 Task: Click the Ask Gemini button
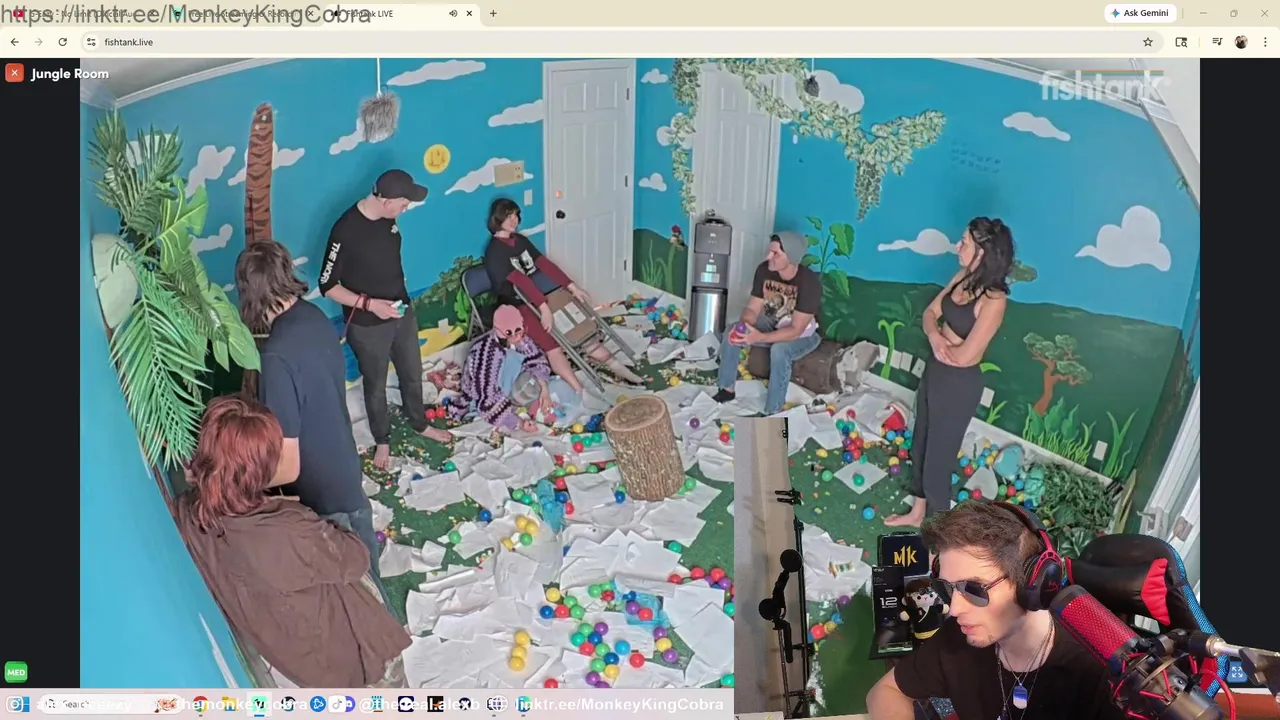pyautogui.click(x=1139, y=13)
